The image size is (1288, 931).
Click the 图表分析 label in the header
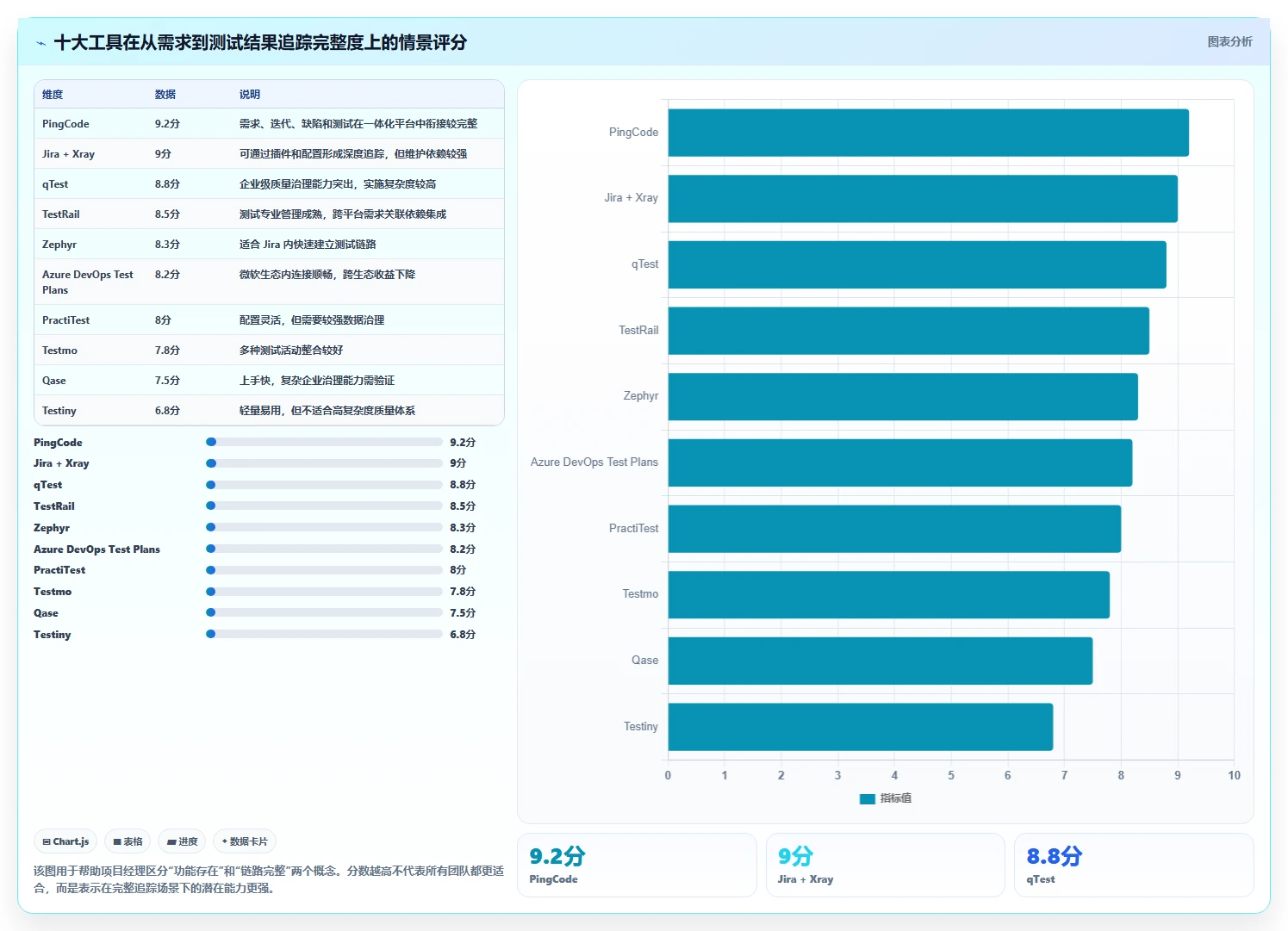[1229, 41]
